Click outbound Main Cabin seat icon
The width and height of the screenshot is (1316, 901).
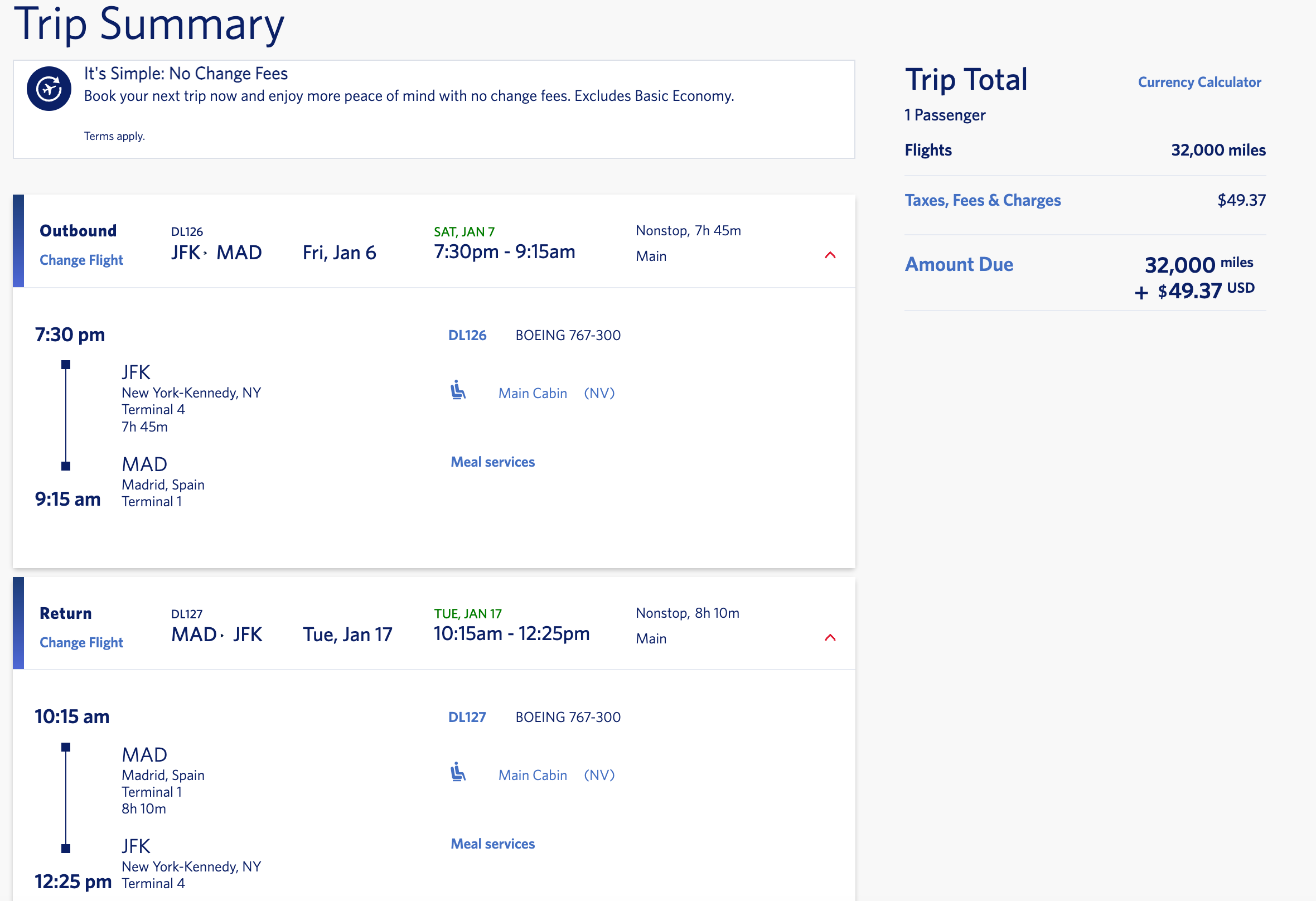click(458, 391)
